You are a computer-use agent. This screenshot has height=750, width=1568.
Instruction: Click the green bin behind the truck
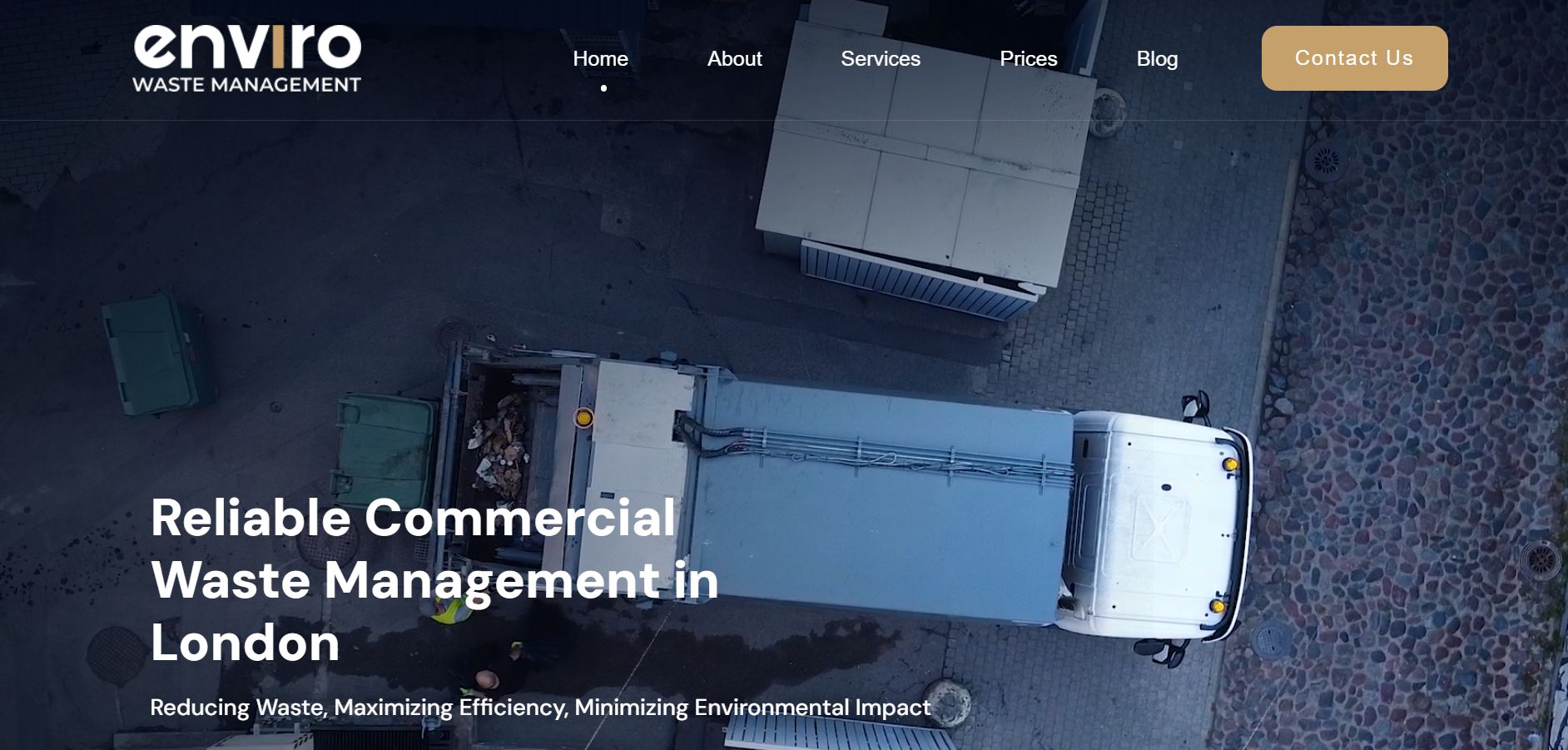[385, 450]
